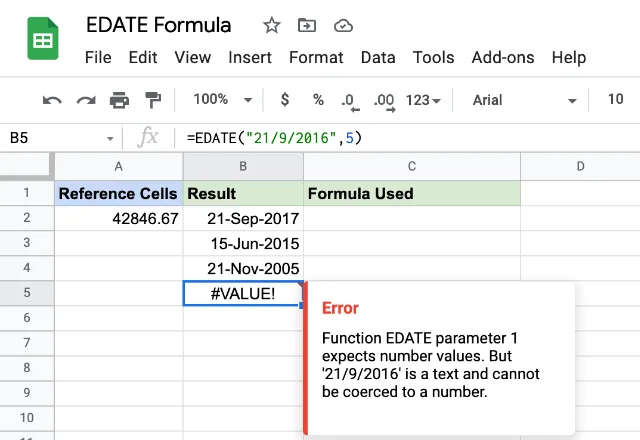Select the Paint format roller icon
Image resolution: width=640 pixels, height=440 pixels.
tap(153, 100)
